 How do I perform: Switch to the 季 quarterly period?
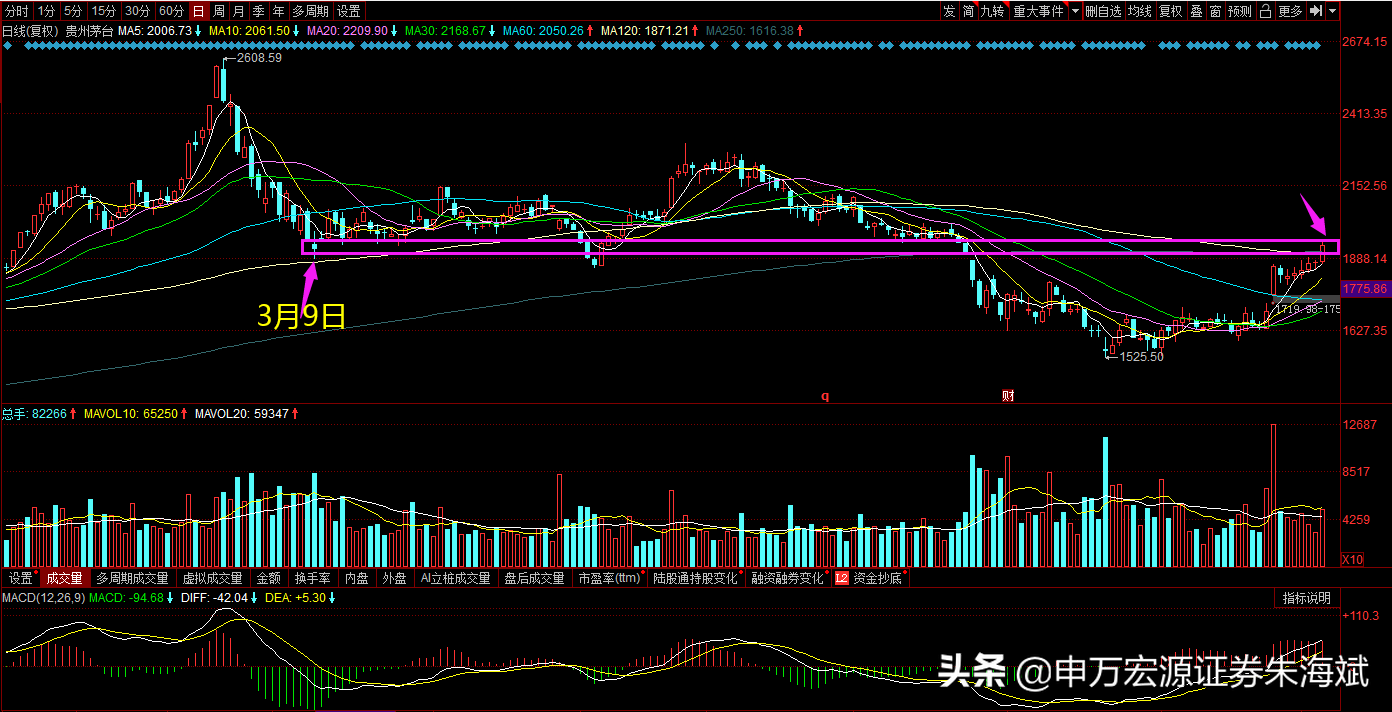tap(258, 11)
